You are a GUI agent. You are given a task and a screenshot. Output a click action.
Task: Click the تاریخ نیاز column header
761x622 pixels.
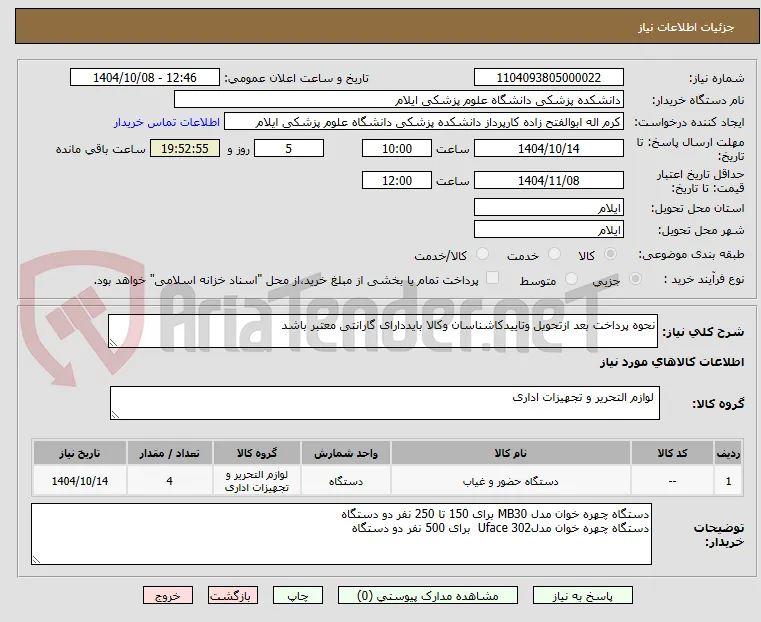80,453
